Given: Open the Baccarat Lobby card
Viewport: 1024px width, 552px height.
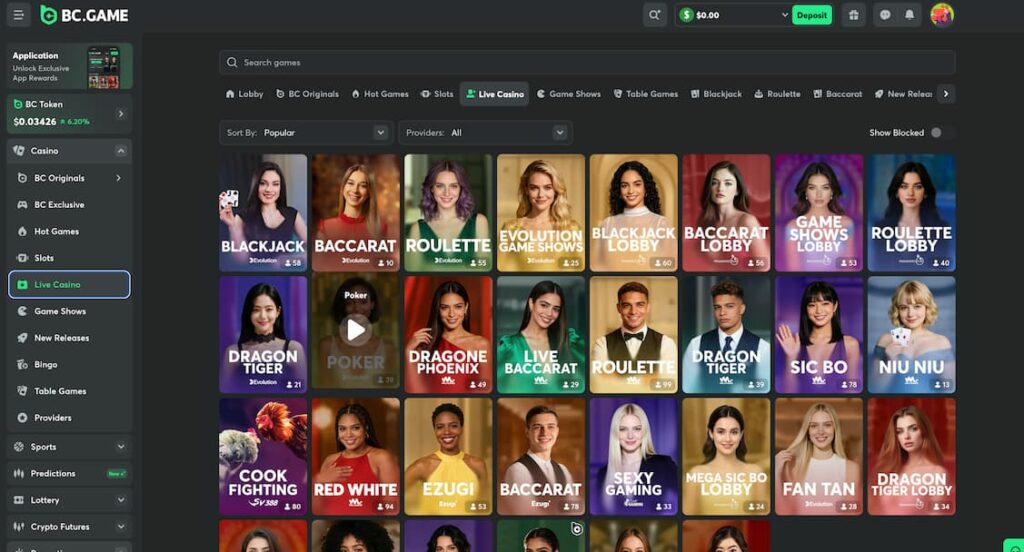Looking at the screenshot, I should [726, 213].
